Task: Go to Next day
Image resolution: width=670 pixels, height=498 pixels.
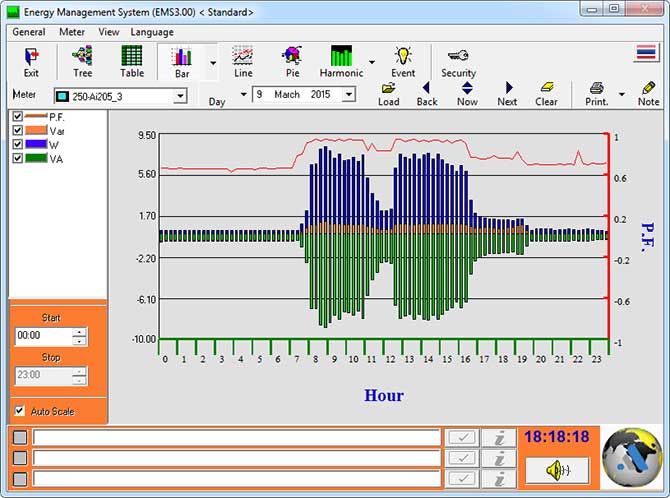Action: tap(507, 94)
